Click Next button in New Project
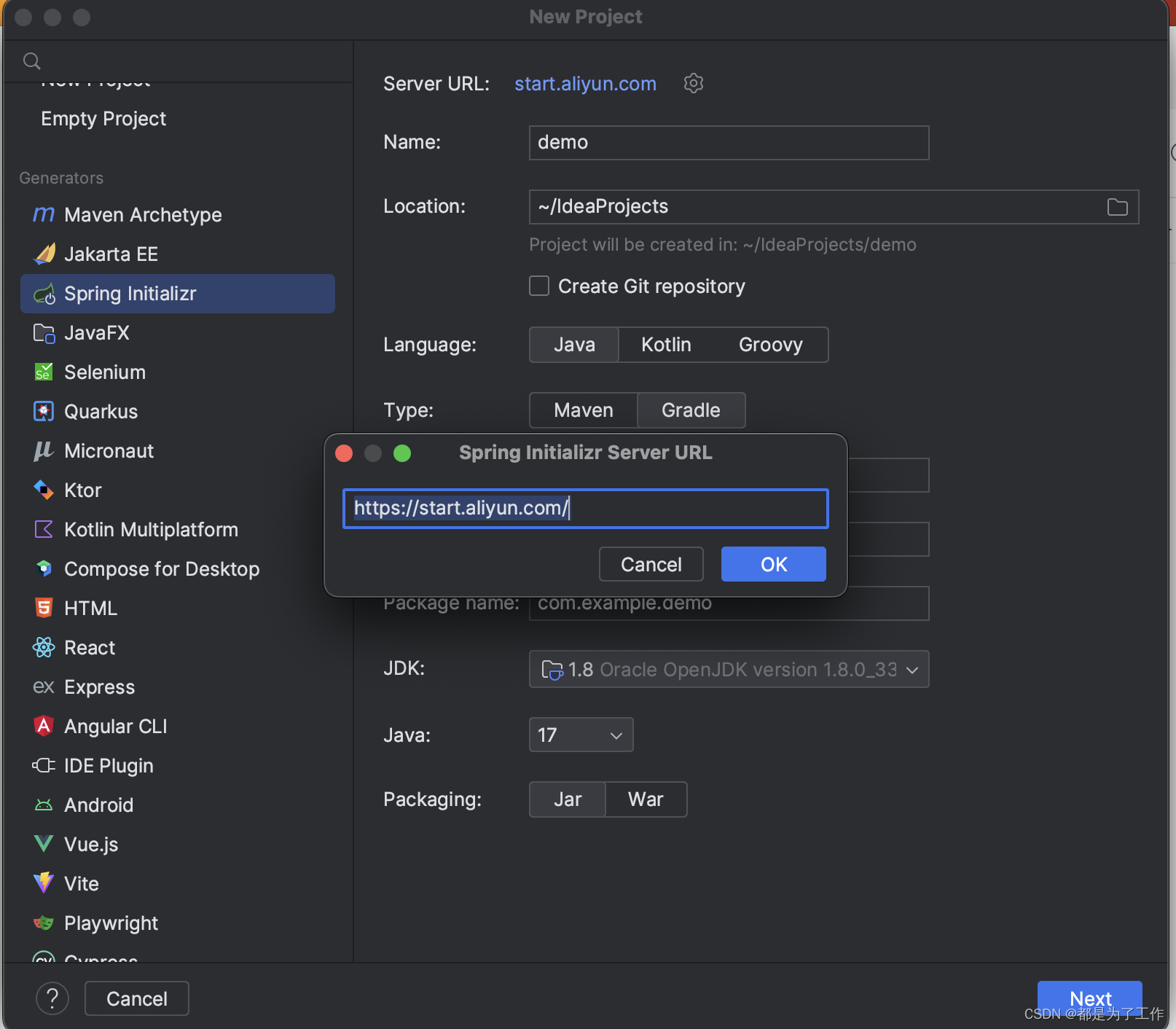This screenshot has height=1029, width=1176. point(1090,998)
